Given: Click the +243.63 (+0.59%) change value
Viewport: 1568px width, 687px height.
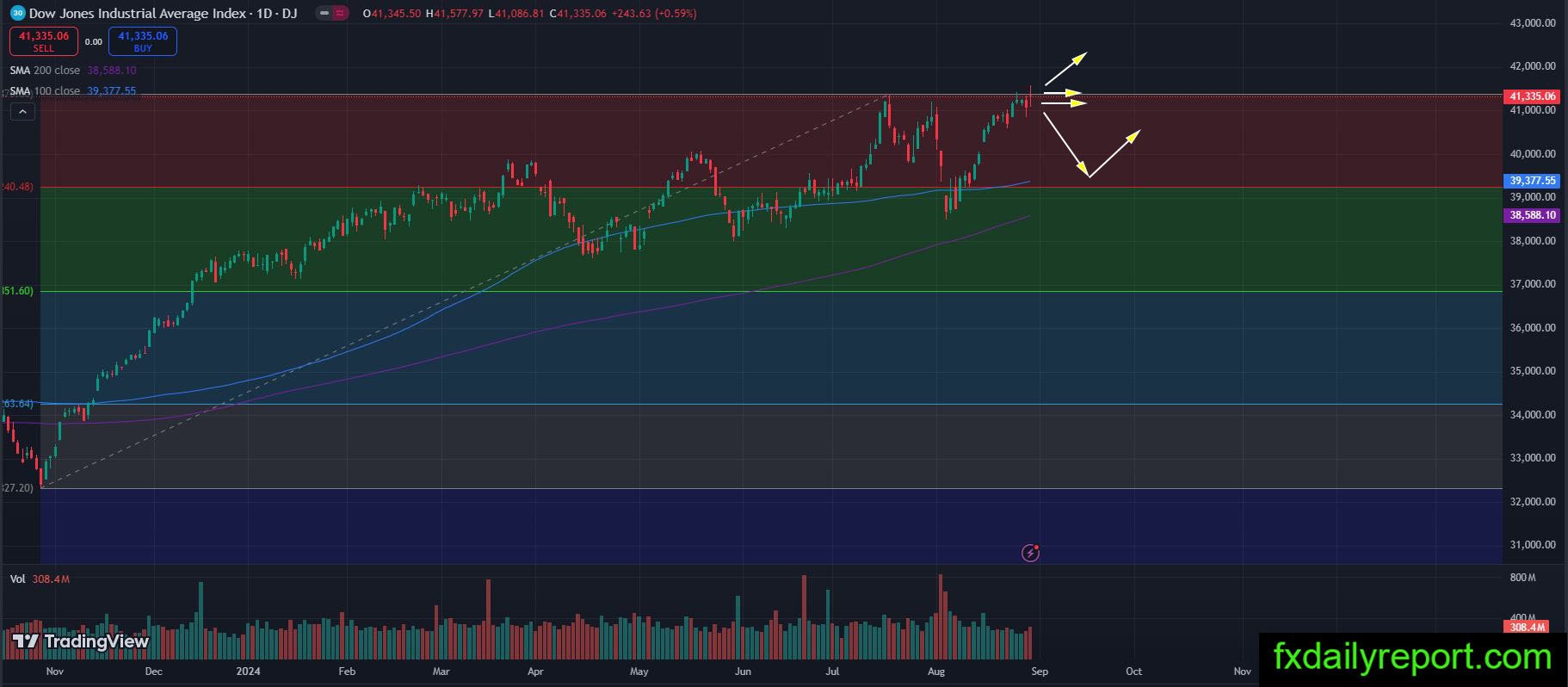Looking at the screenshot, I should 654,14.
